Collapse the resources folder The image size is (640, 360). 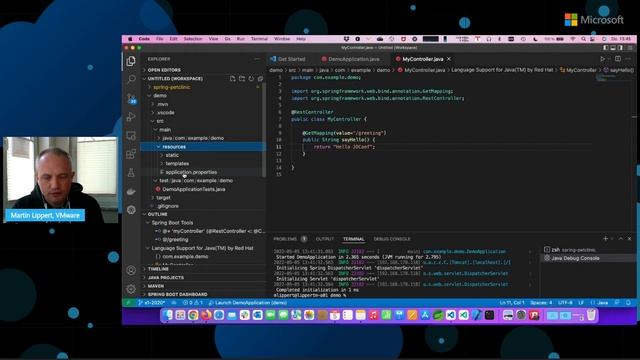[174, 147]
